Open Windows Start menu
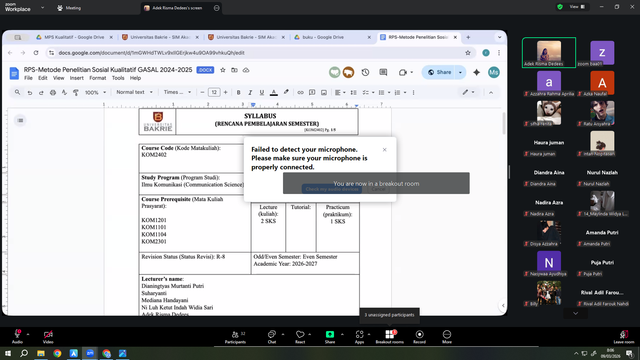 click(8, 353)
